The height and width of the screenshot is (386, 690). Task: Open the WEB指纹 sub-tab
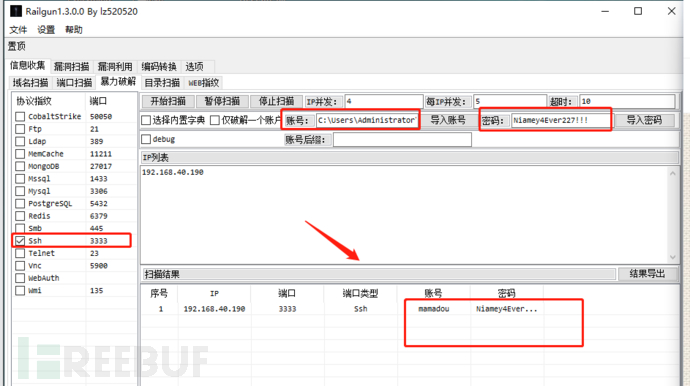[203, 82]
